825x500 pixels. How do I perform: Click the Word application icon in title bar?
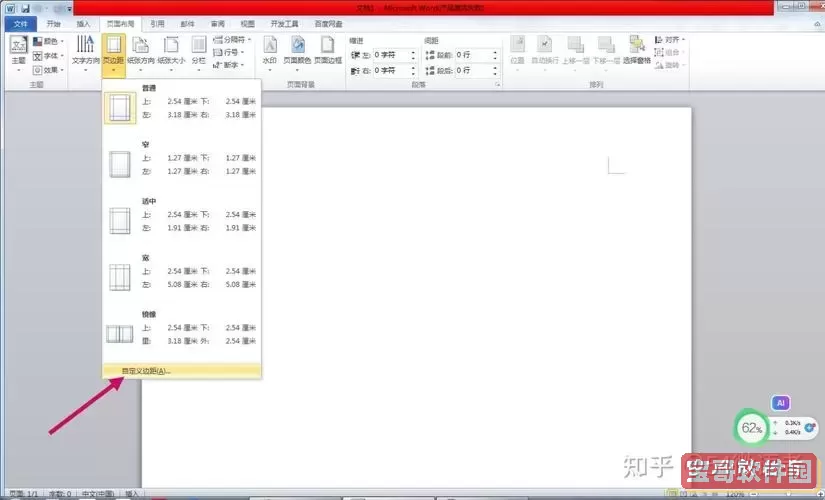11,8
